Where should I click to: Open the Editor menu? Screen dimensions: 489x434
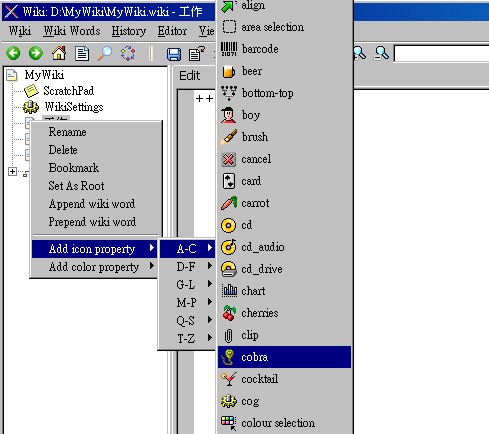[172, 31]
